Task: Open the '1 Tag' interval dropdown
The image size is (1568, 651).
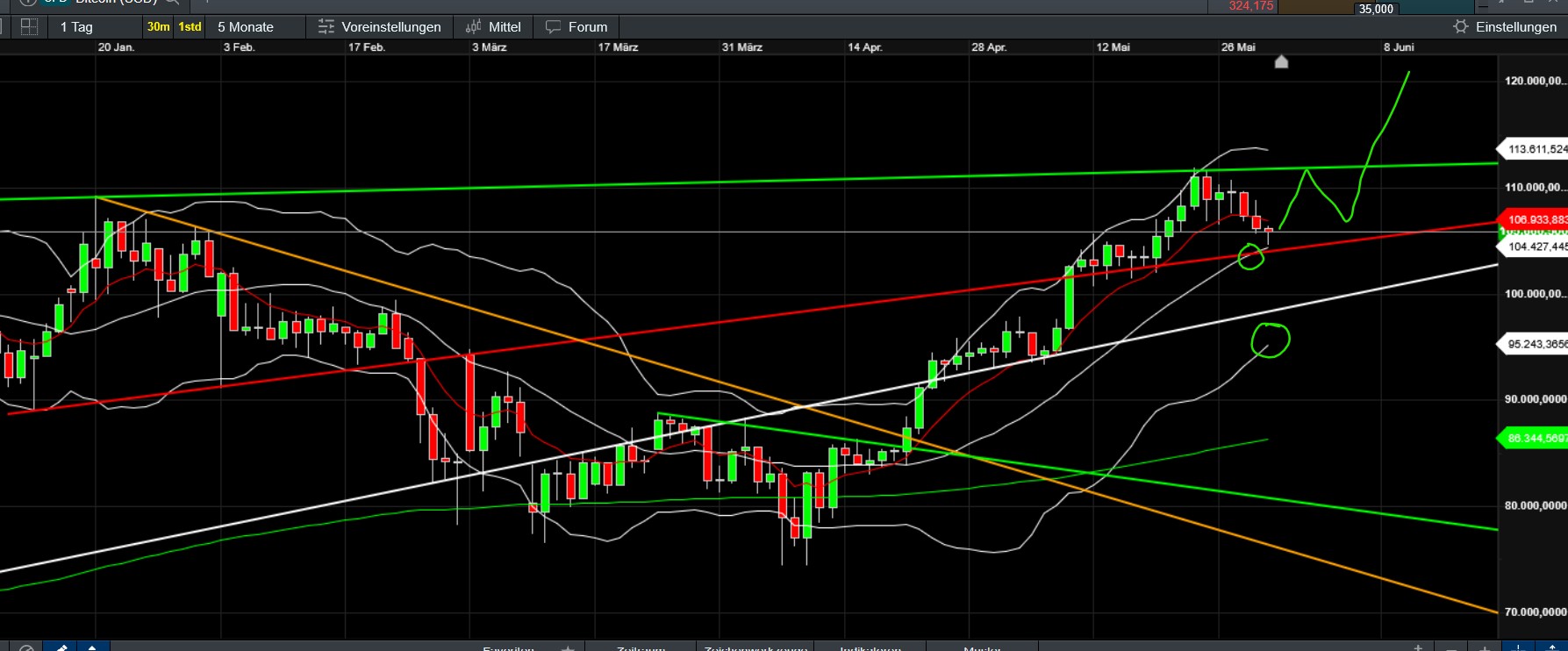Action: 76,27
